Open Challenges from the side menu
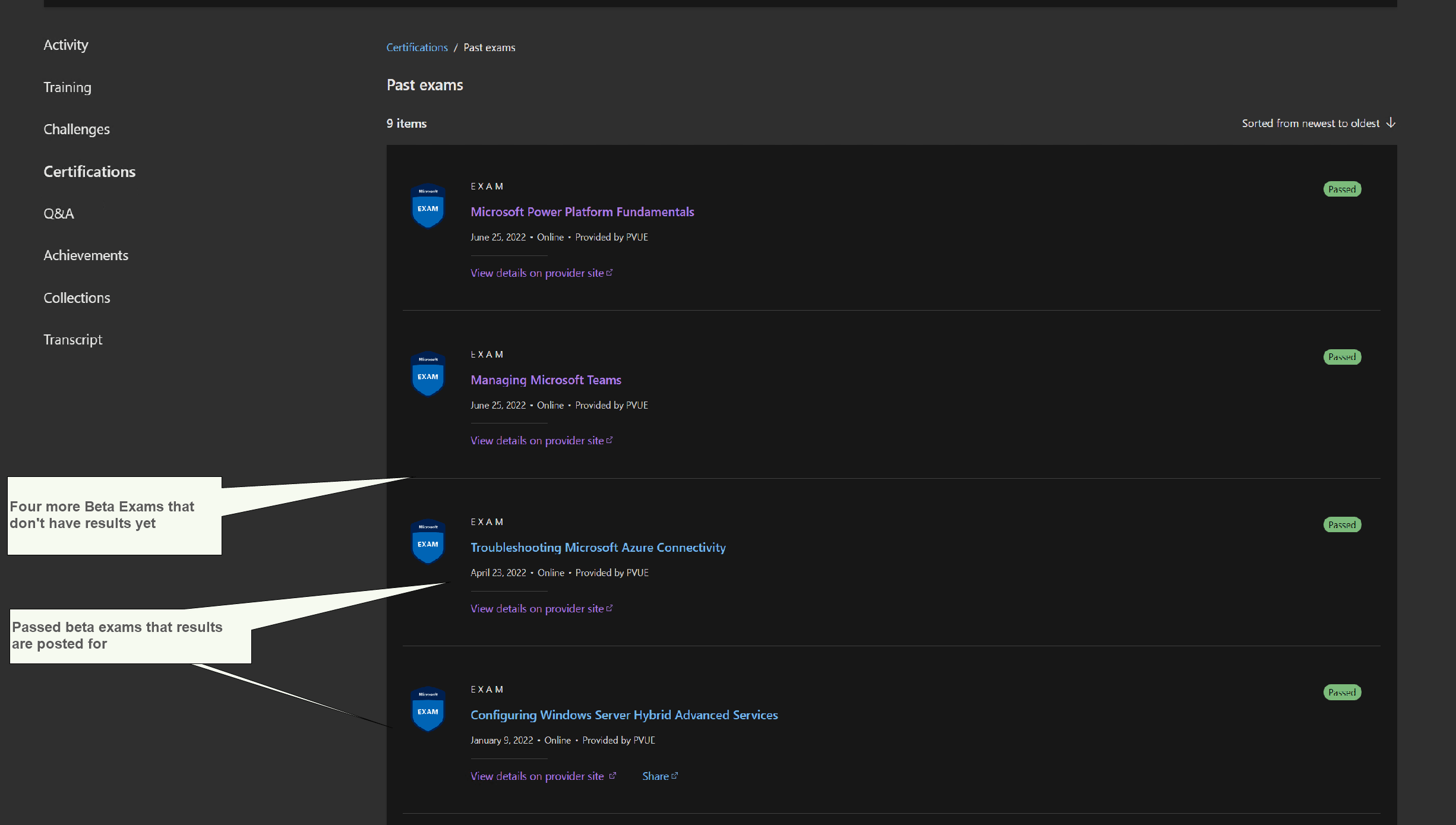This screenshot has height=825, width=1456. tap(77, 129)
